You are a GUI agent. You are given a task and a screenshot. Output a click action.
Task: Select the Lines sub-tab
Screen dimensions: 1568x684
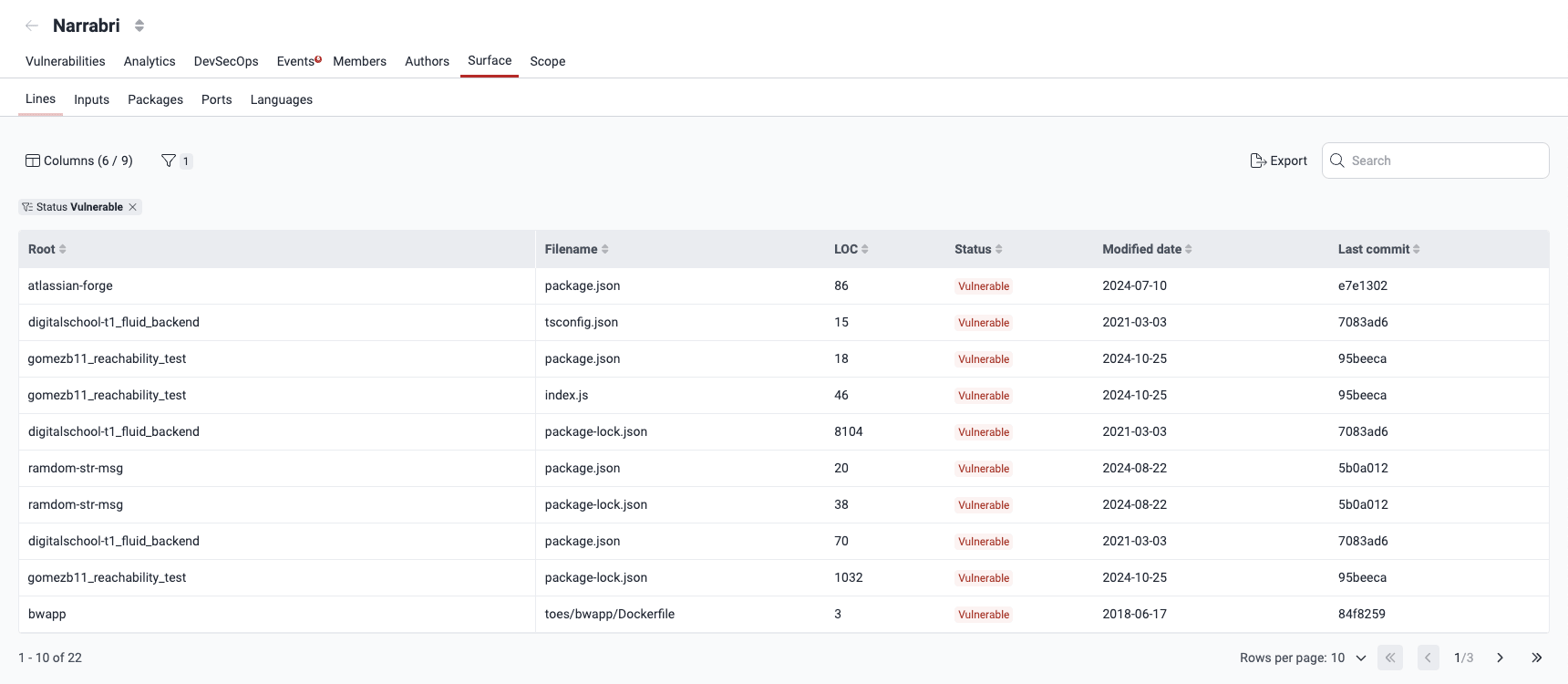40,98
